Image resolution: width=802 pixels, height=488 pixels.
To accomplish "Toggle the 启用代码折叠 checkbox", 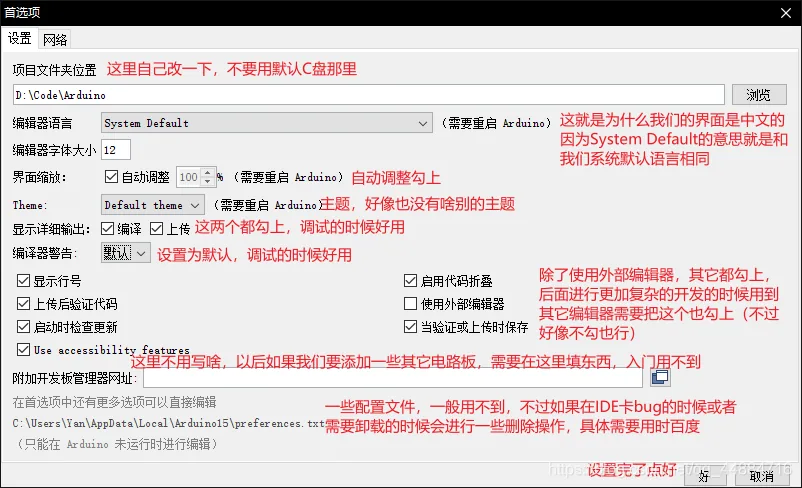I will [x=410, y=280].
